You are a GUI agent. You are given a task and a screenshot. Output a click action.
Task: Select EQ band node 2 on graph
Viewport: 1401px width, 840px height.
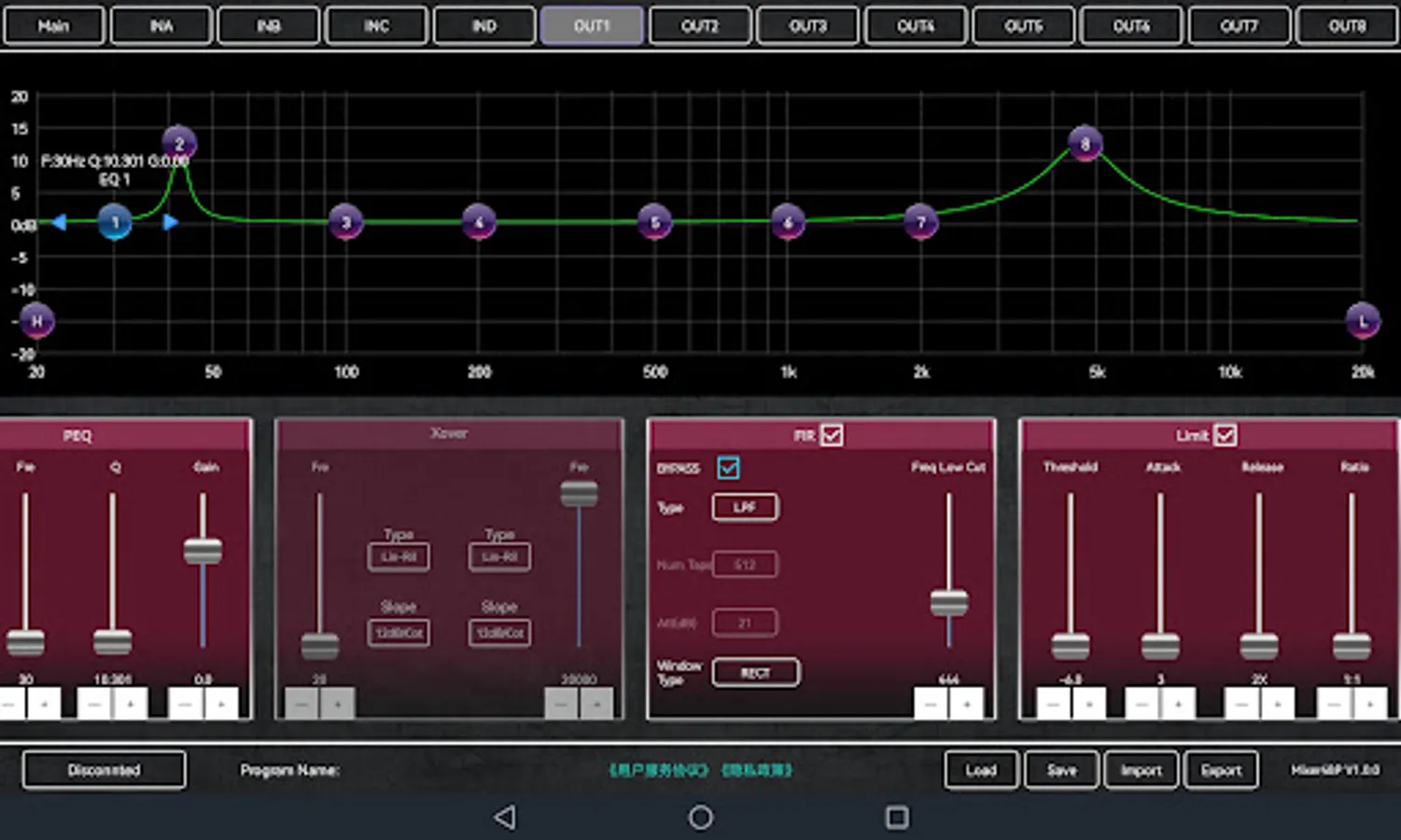click(x=179, y=144)
